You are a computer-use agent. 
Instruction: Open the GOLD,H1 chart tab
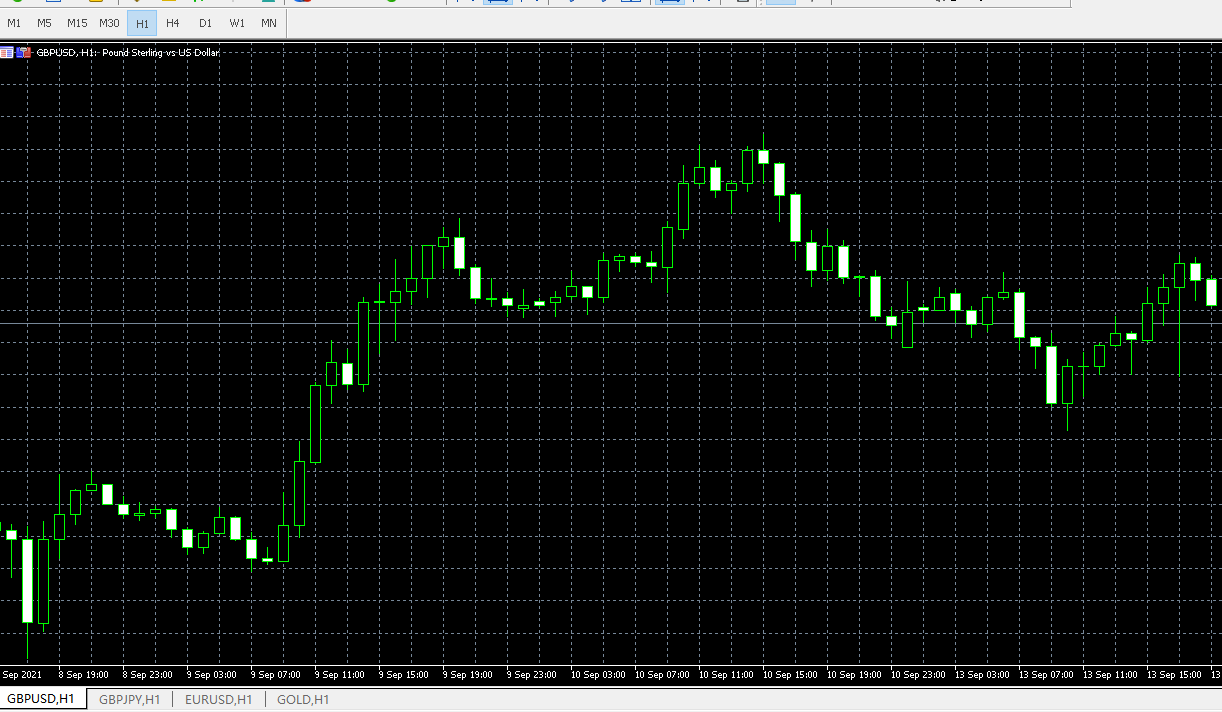point(302,700)
